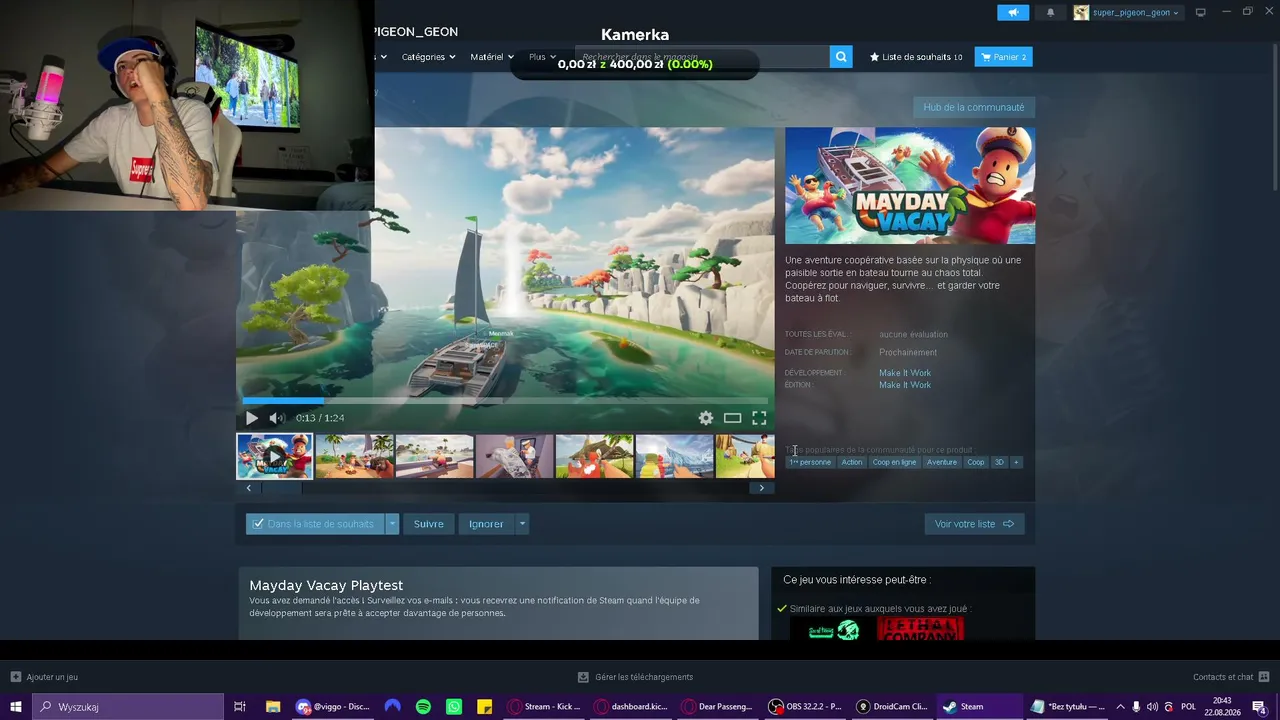Image resolution: width=1280 pixels, height=720 pixels.
Task: Add a tag with plus button
Action: 1016,462
